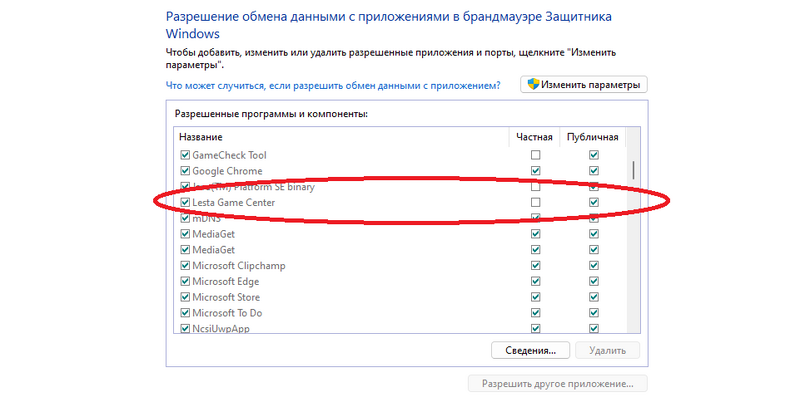Enable Частная network for Lesta Game Center

point(535,202)
